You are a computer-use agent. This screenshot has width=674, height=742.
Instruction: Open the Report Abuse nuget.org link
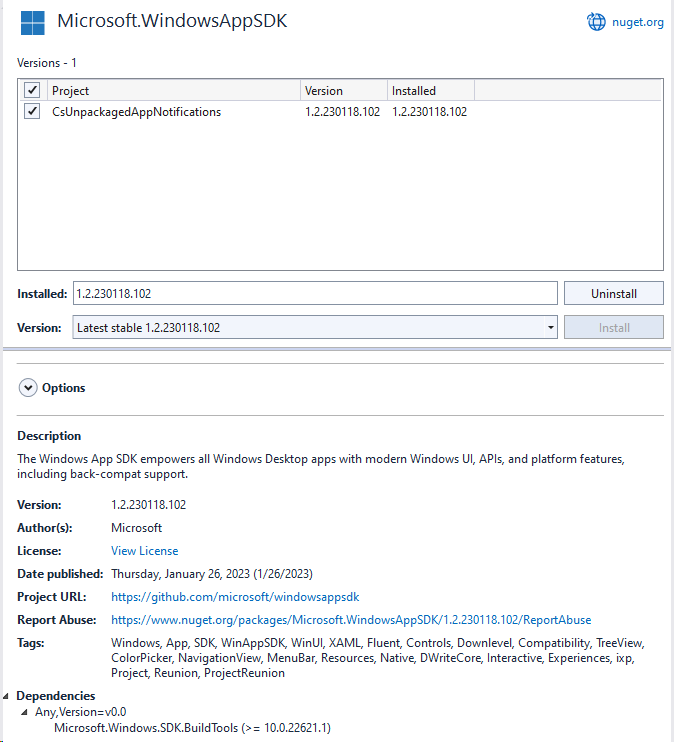tap(351, 620)
